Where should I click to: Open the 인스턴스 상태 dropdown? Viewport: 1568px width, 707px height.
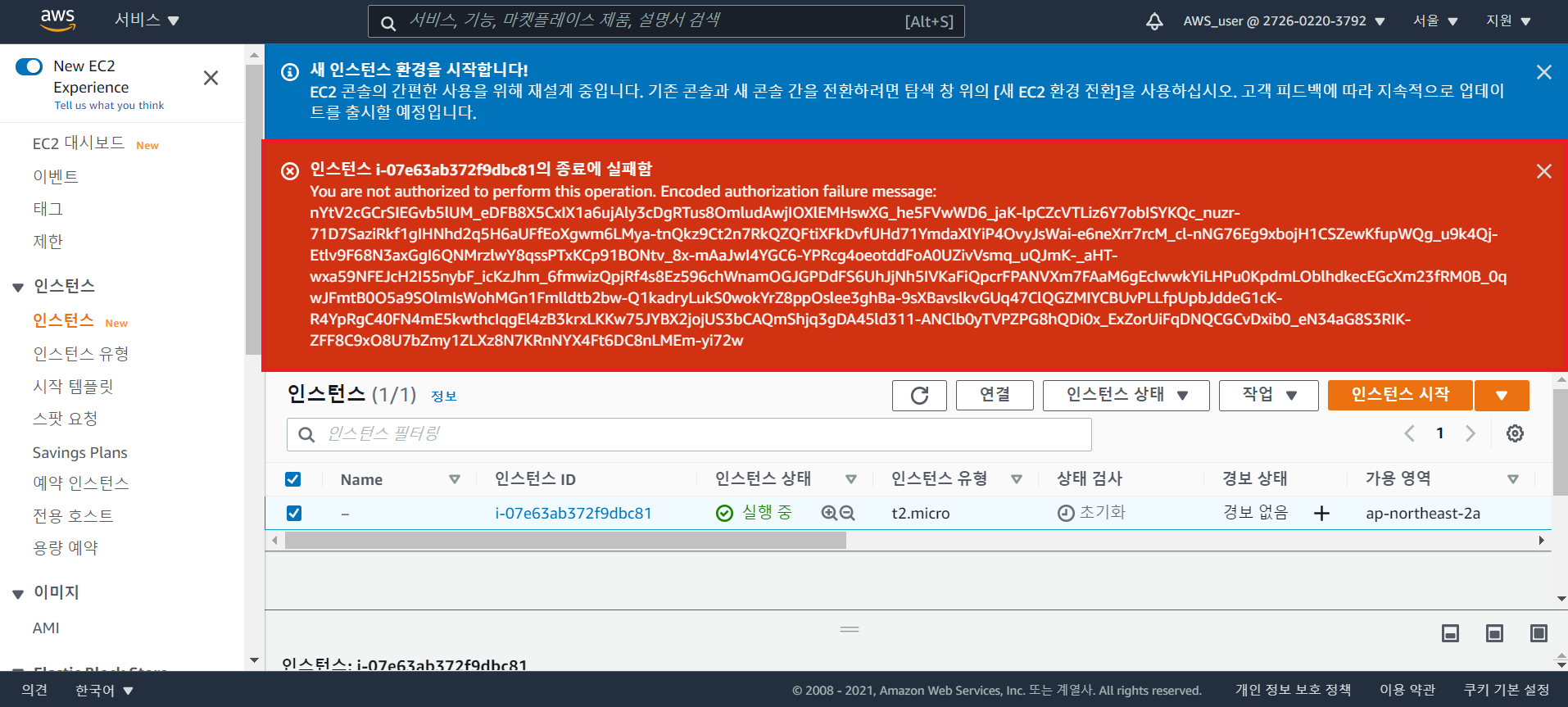coord(1126,396)
